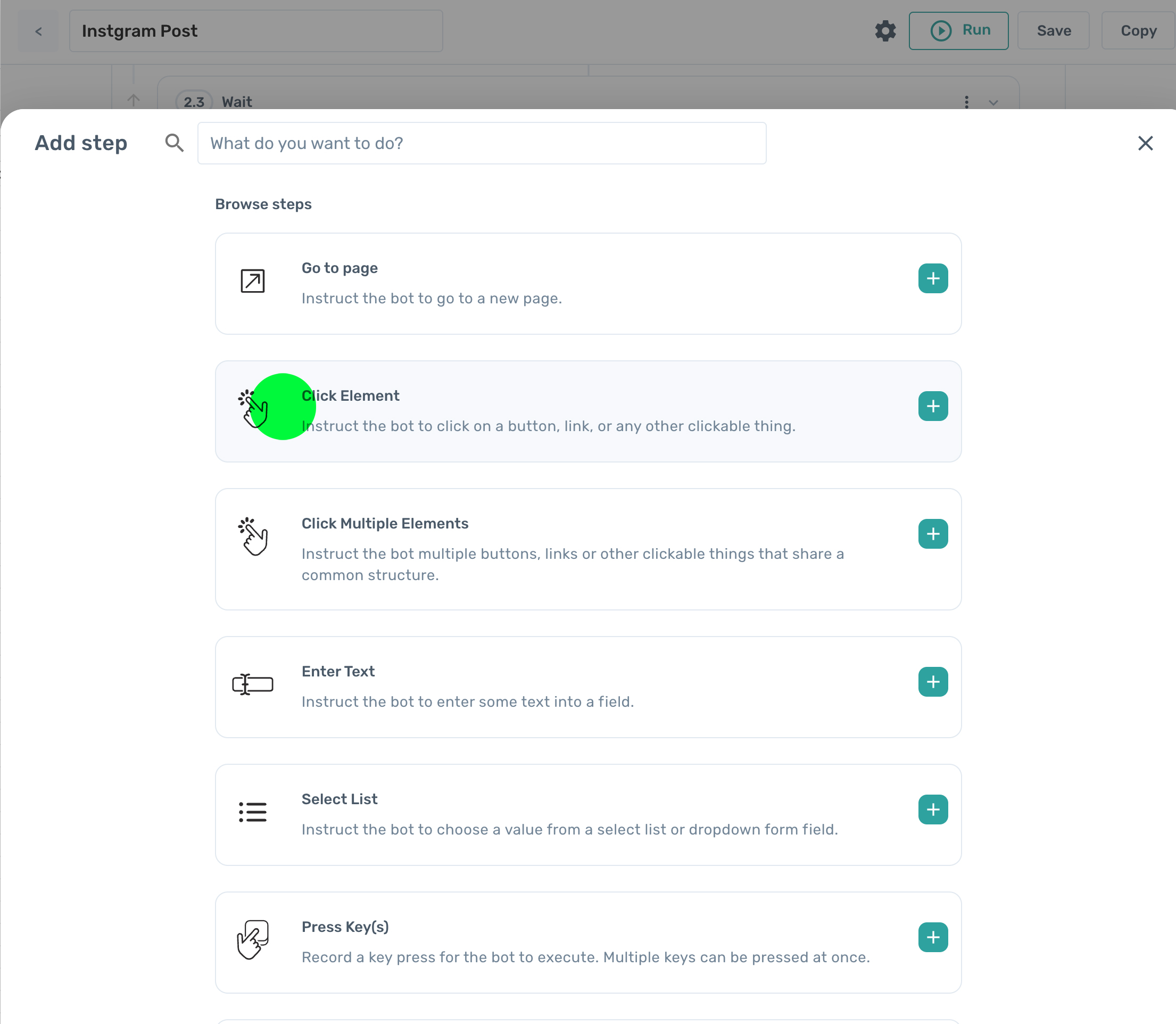Click the Run button

click(x=958, y=30)
